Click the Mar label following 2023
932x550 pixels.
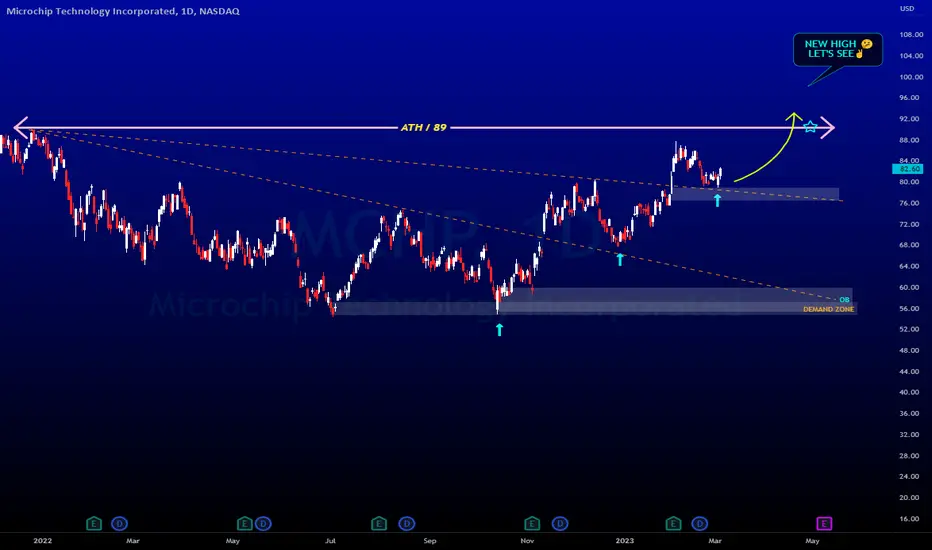point(715,541)
